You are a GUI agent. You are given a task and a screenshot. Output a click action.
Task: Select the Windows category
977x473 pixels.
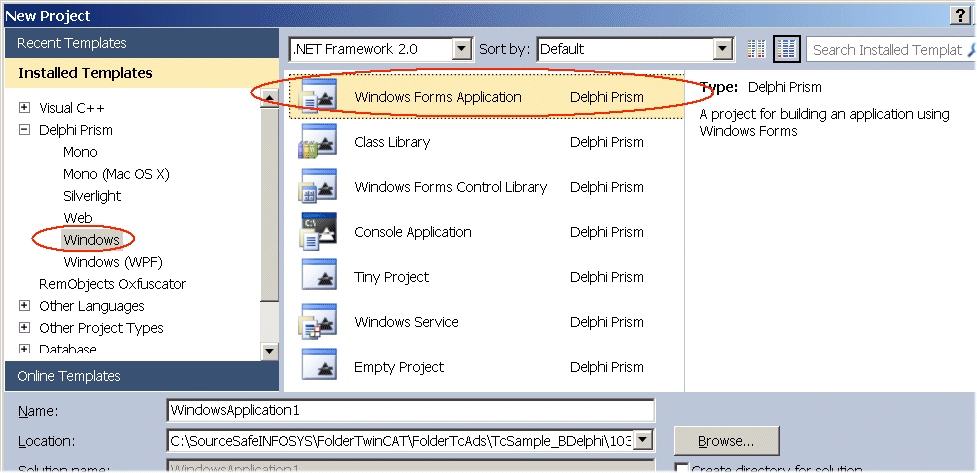92,239
